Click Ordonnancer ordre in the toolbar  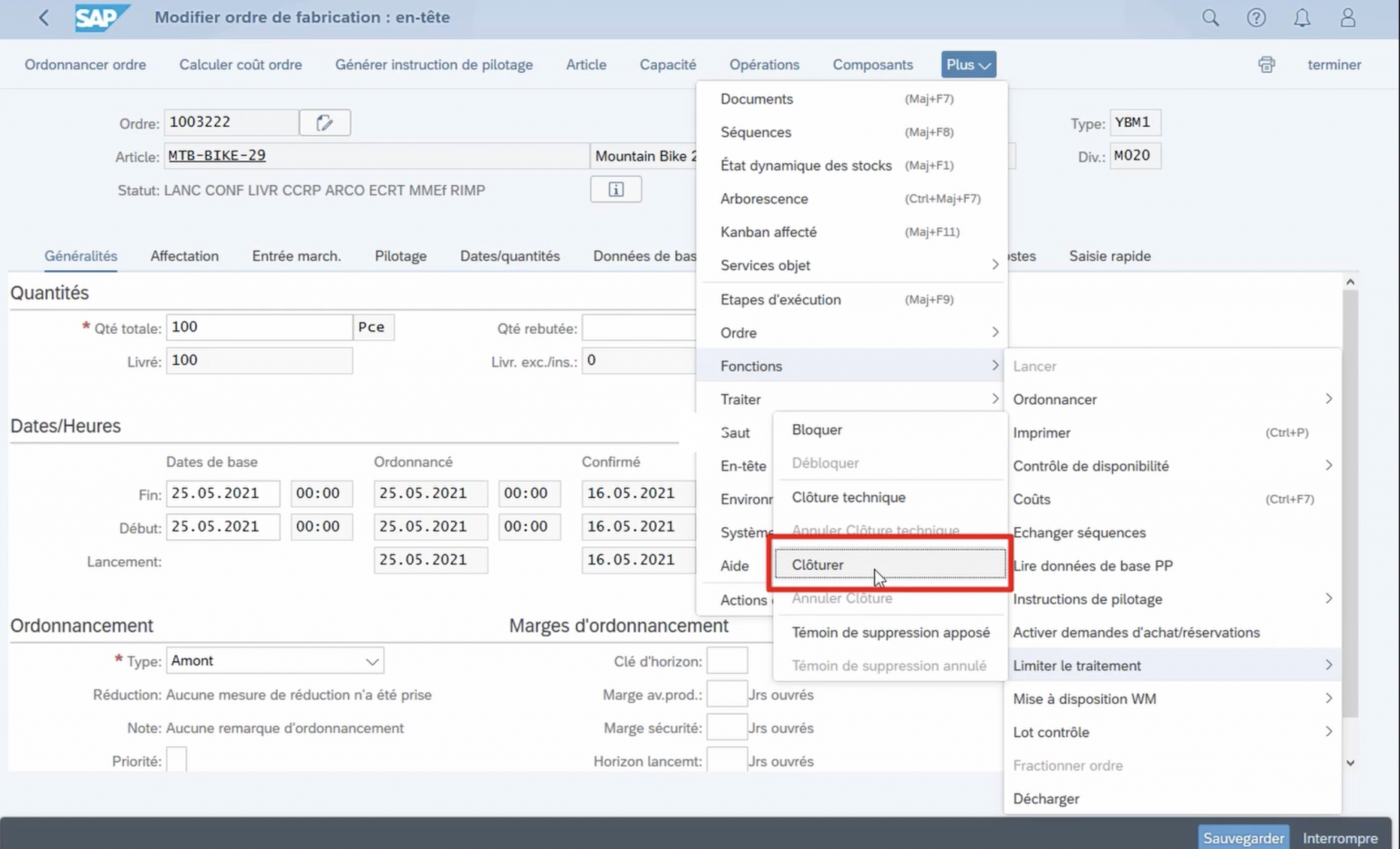tap(85, 64)
